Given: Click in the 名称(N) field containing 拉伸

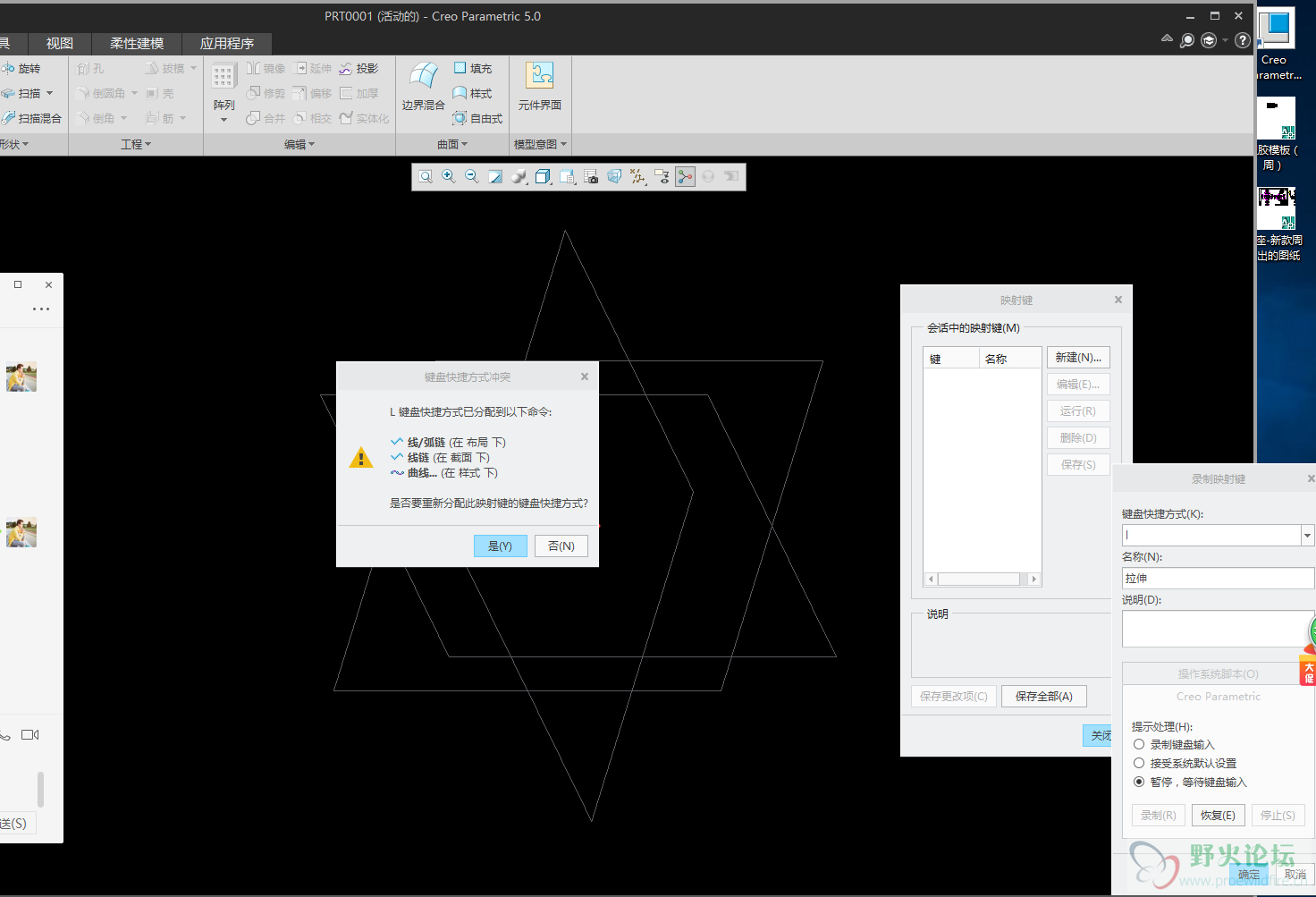Looking at the screenshot, I should (x=1218, y=579).
